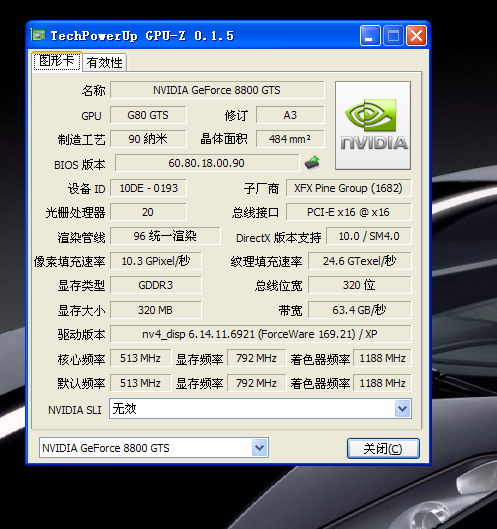This screenshot has width=497, height=529.
Task: Close the GPU-Z window with X button
Action: [416, 35]
